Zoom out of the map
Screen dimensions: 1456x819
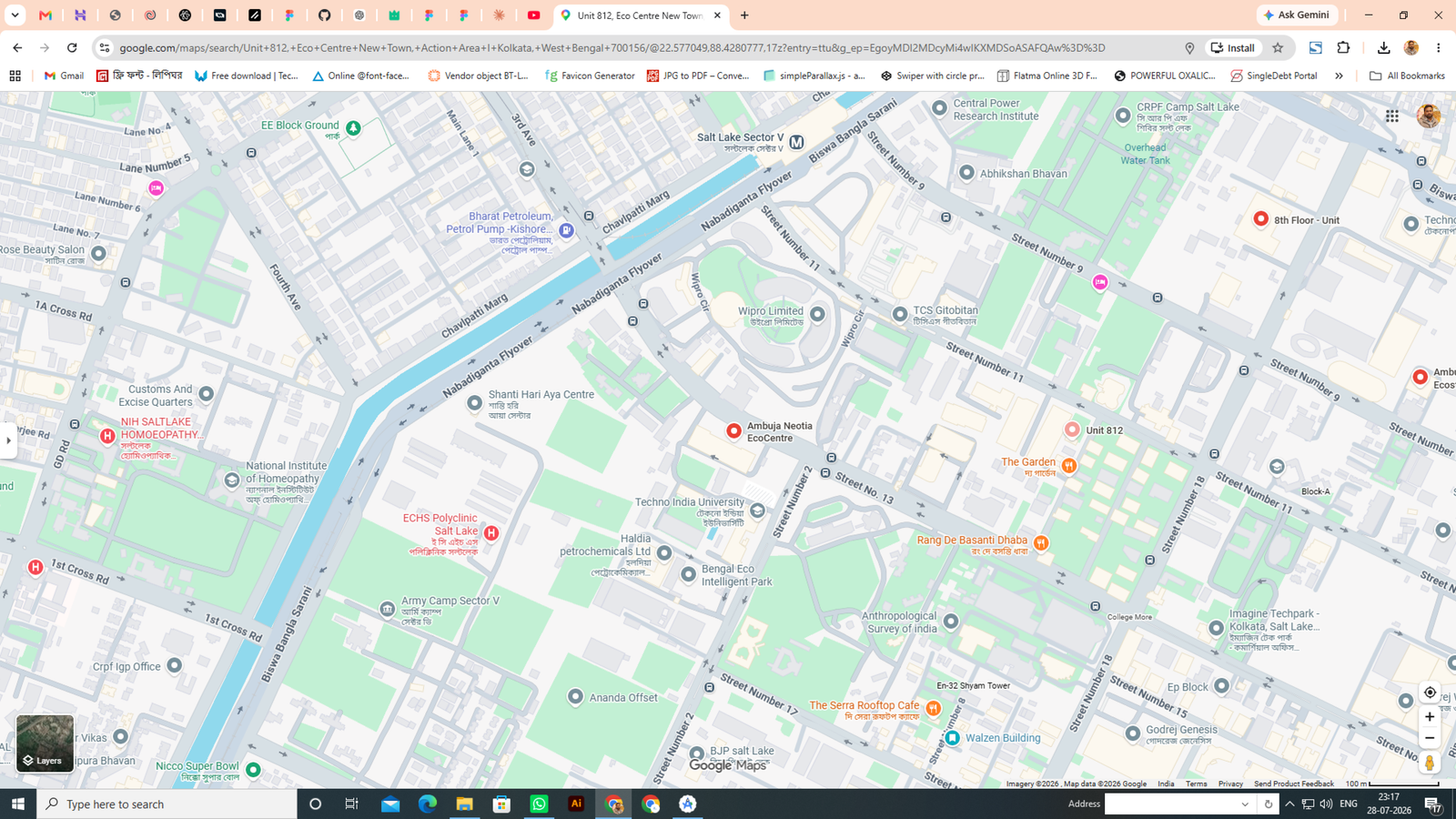point(1430,738)
